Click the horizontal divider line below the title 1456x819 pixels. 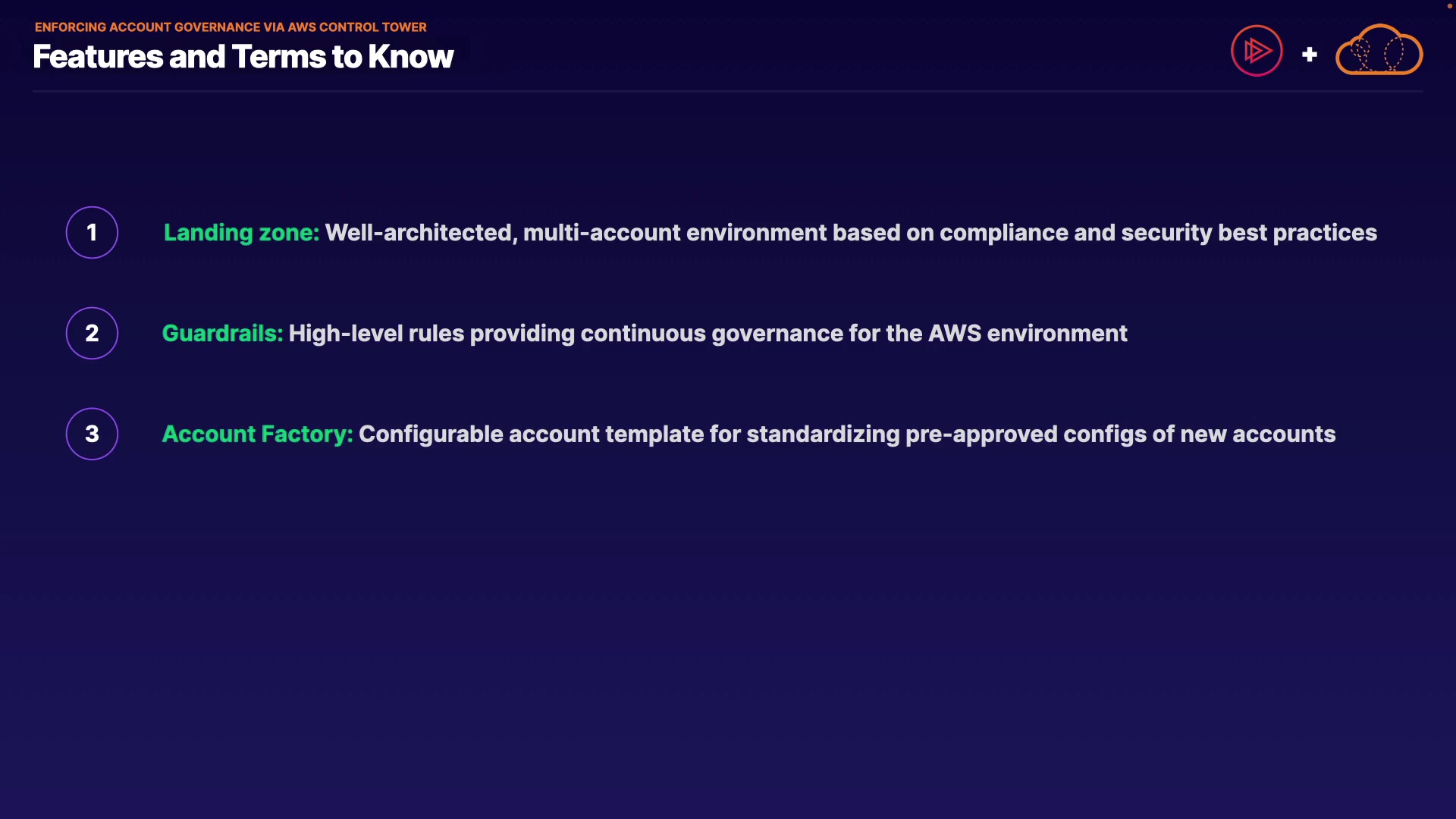(728, 91)
